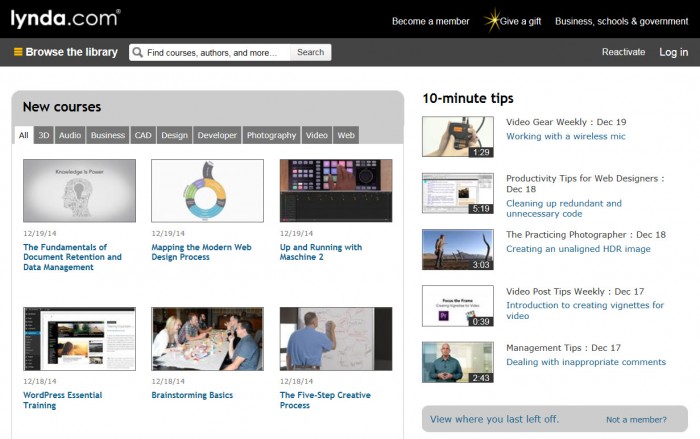Select the Photography tab
The width and height of the screenshot is (700, 439).
[x=271, y=135]
